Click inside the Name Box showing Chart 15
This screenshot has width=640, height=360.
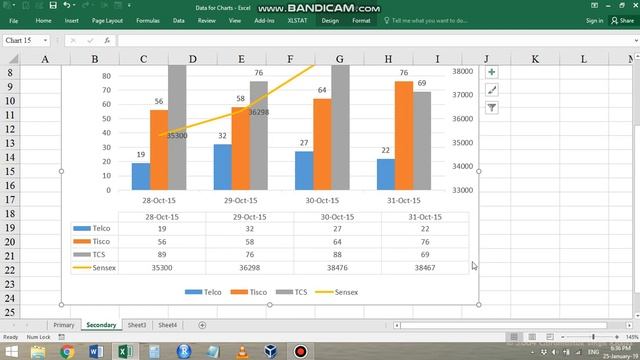(22, 40)
